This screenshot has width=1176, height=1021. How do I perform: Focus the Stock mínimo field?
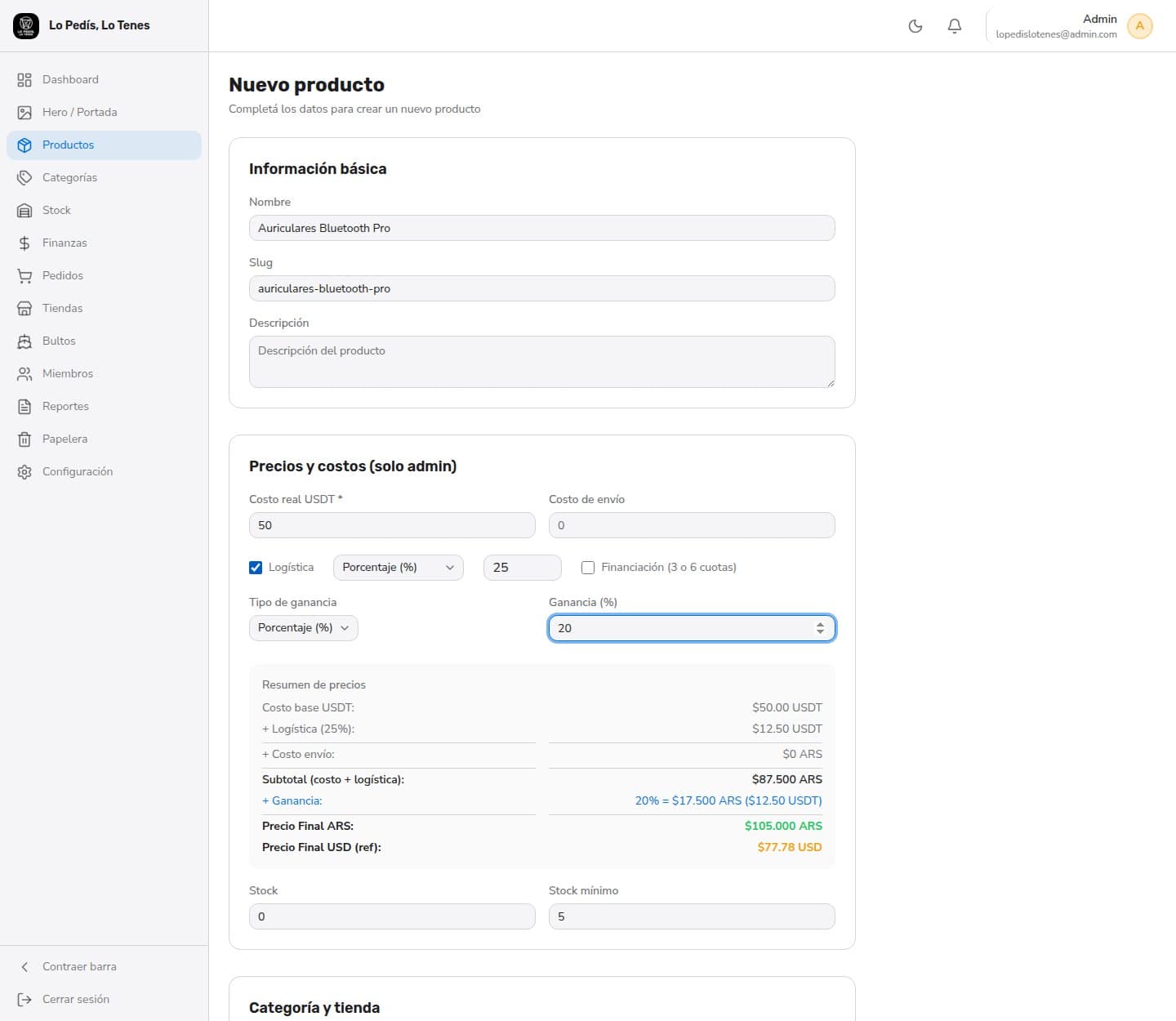(692, 916)
